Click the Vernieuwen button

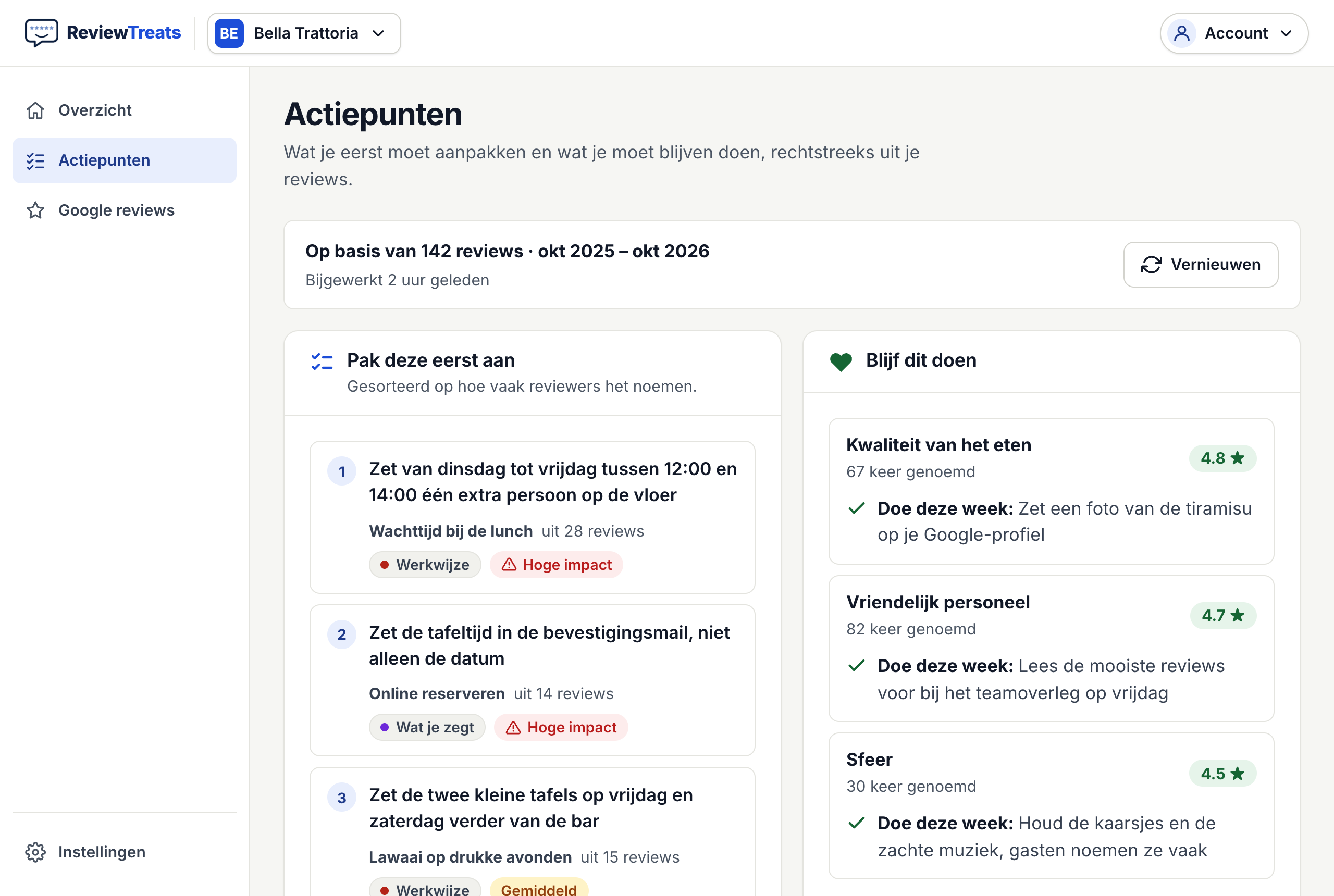1201,265
